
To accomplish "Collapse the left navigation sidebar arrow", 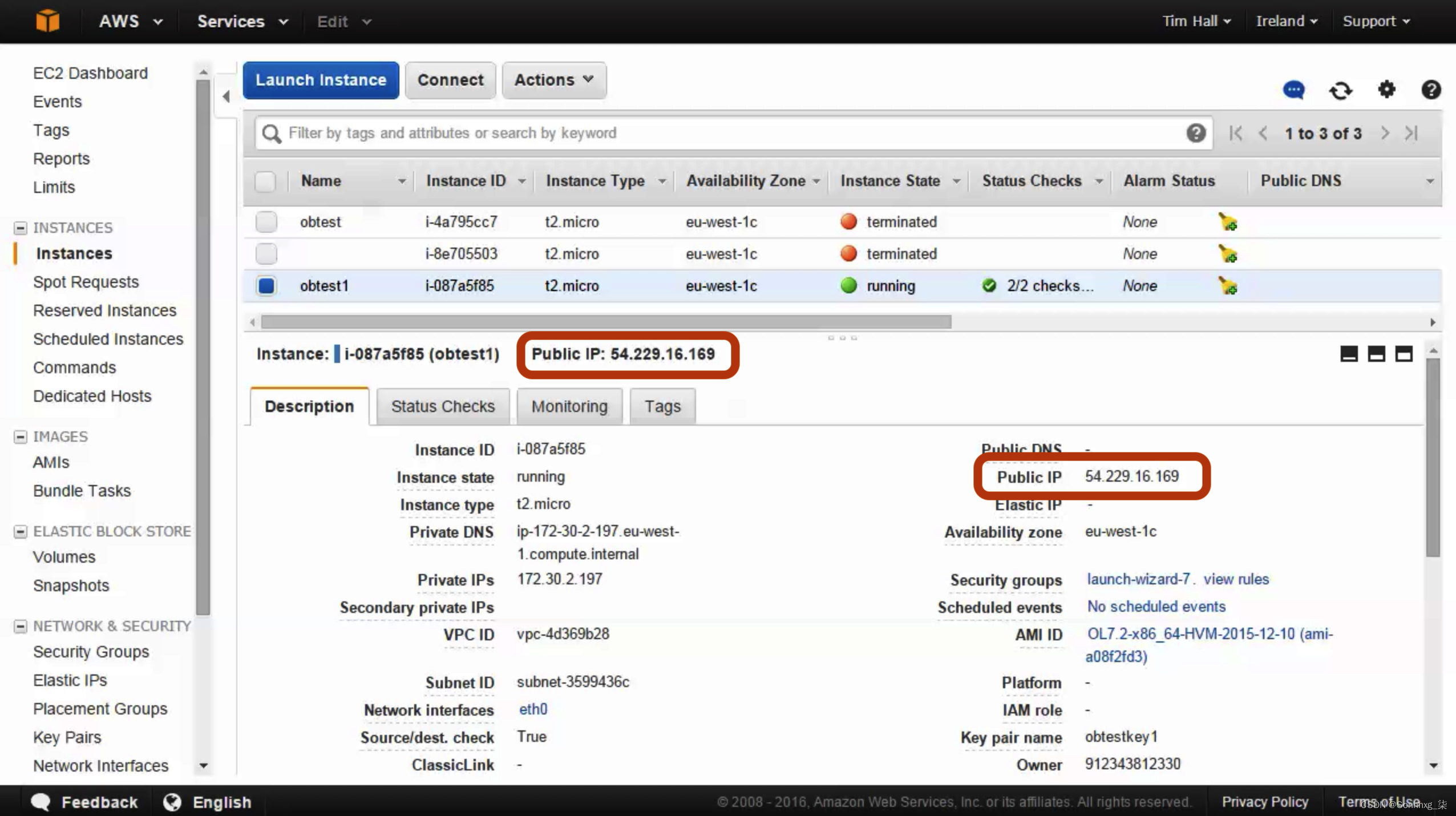I will click(227, 96).
